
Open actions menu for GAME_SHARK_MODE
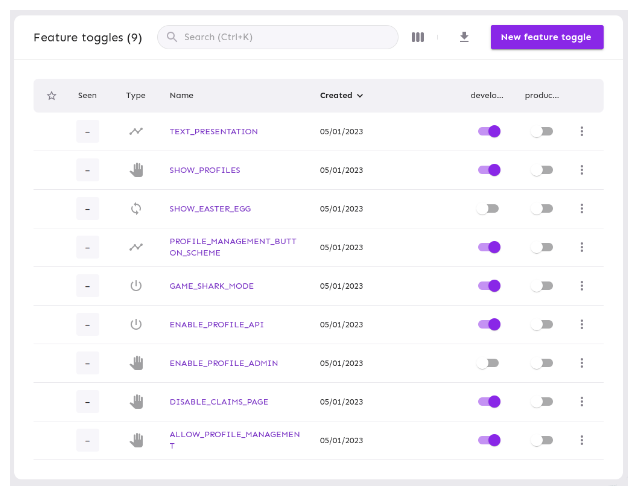pos(582,286)
